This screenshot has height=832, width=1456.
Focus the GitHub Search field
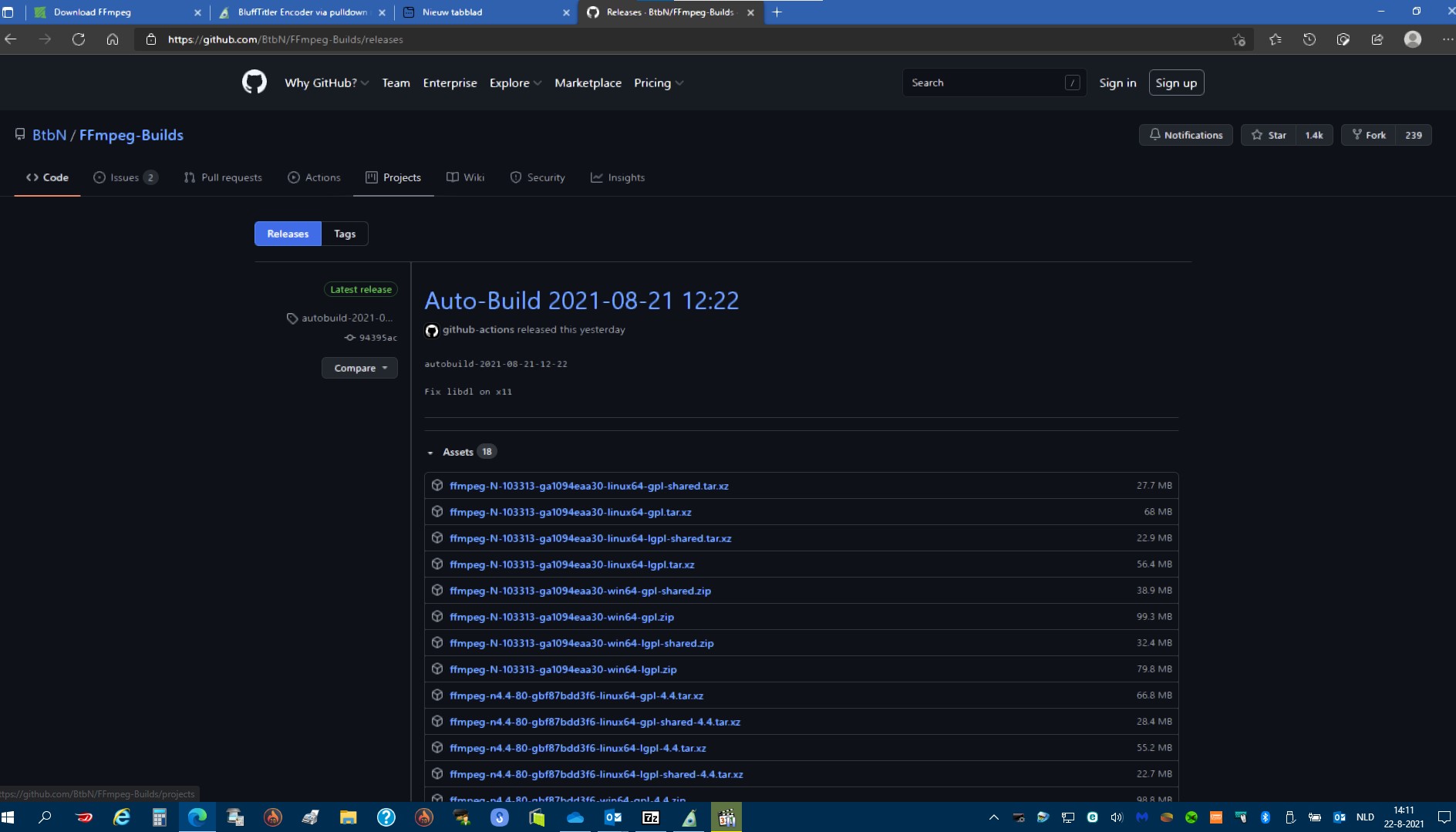pos(993,83)
